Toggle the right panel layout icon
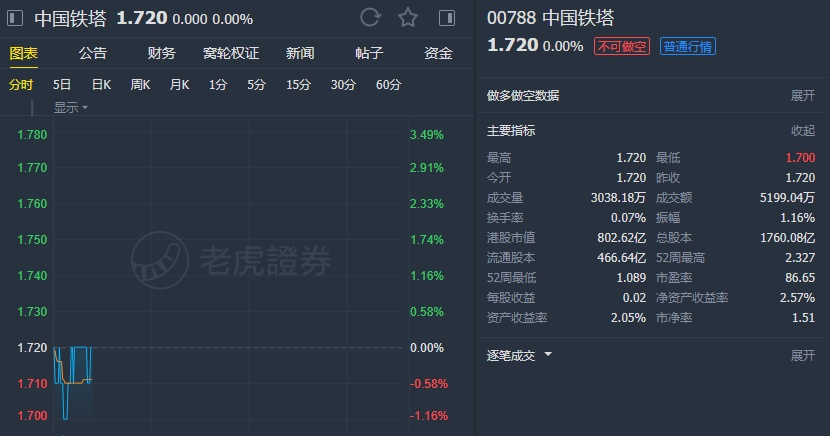This screenshot has width=830, height=436. click(x=446, y=17)
